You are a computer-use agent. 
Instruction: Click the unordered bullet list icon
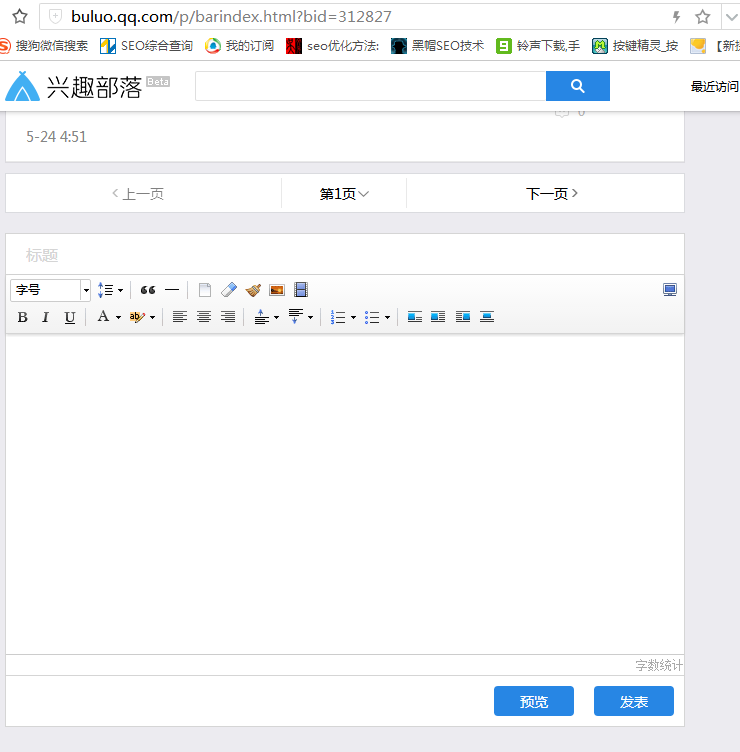pos(372,317)
